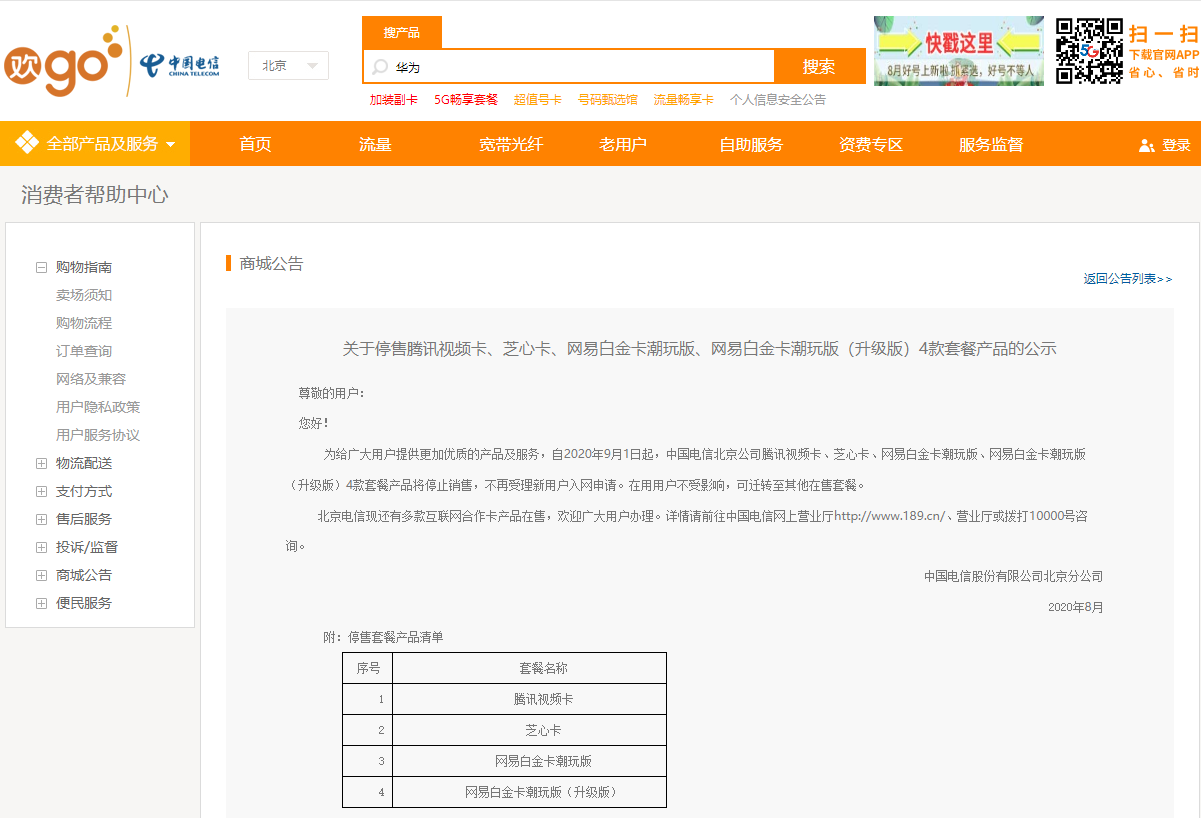This screenshot has height=818, width=1201.
Task: Go to the 自助服务 navigation item
Action: tap(751, 144)
